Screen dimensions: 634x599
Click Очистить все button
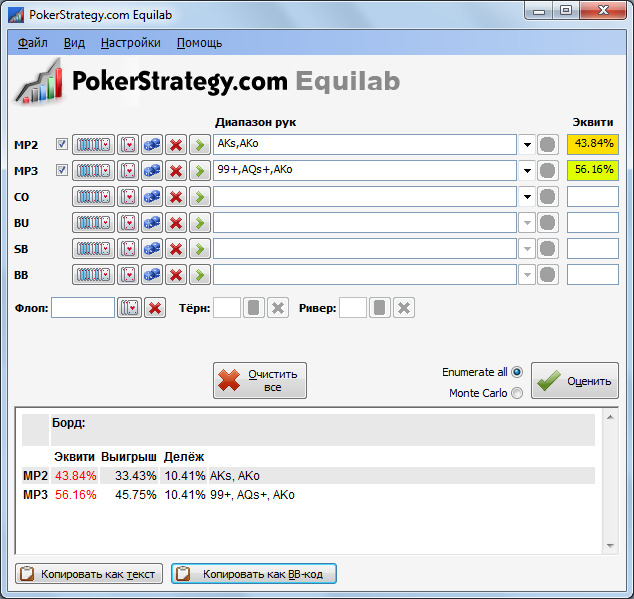pos(260,381)
